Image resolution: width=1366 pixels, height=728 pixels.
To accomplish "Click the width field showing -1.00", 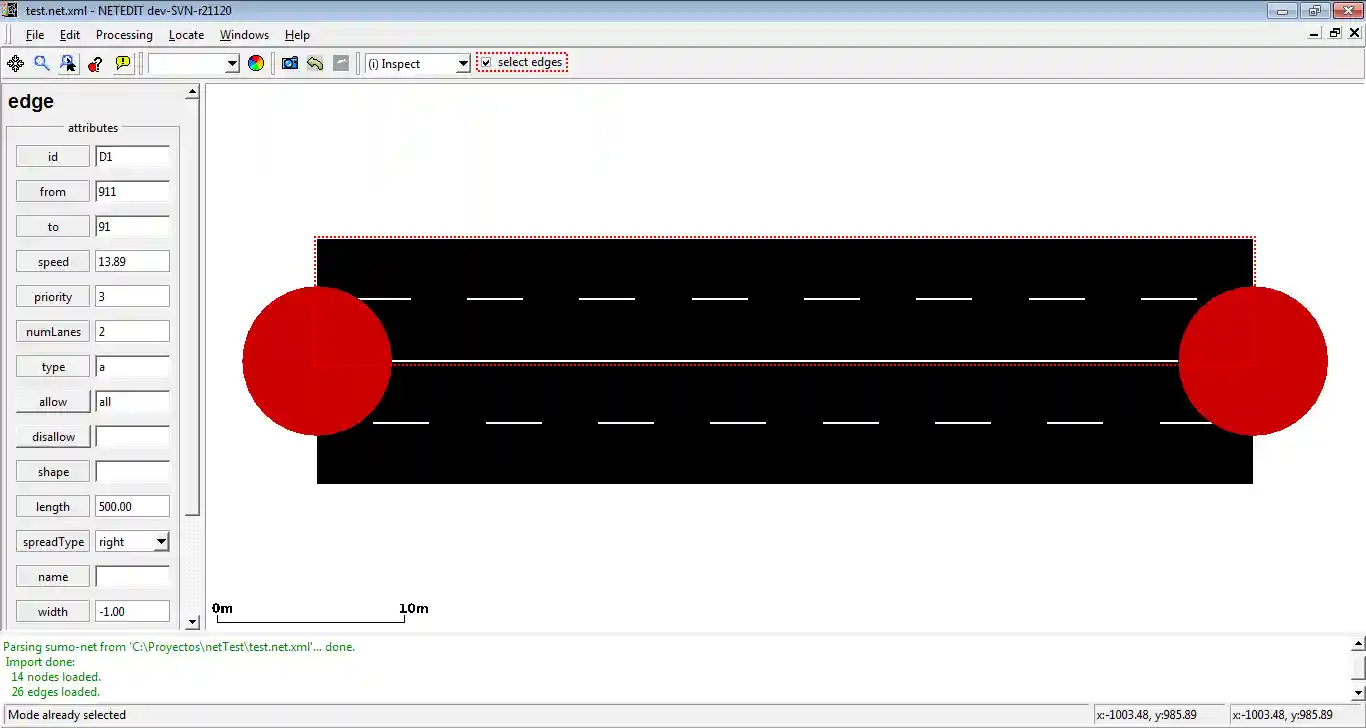I will point(132,611).
